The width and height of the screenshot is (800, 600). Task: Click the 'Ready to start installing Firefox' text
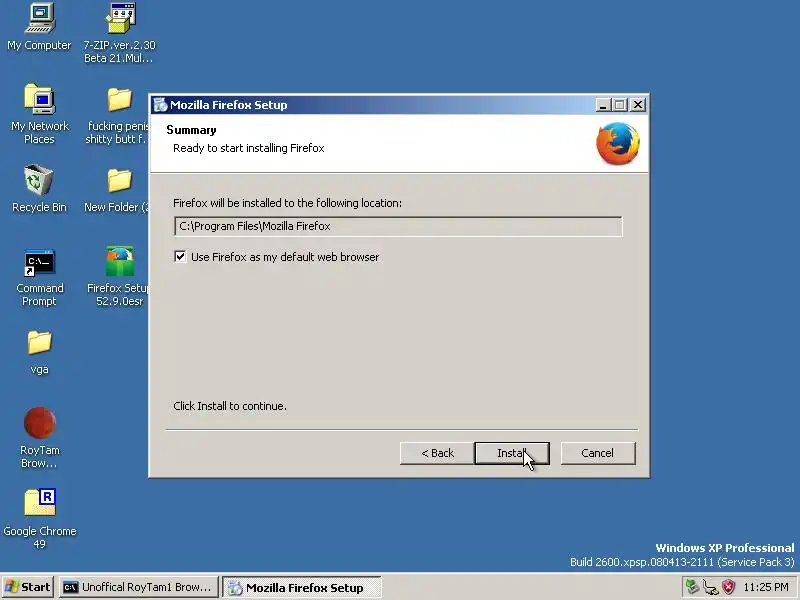[248, 148]
